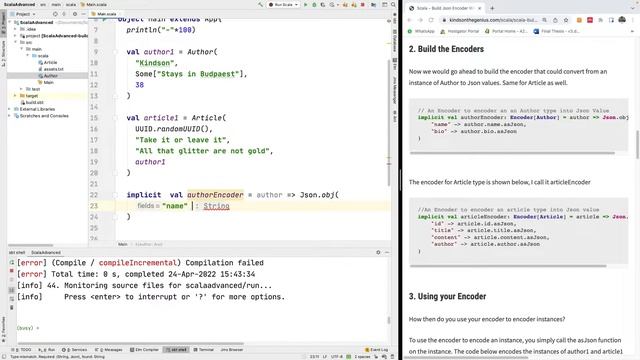640x360 pixels.
Task: Collapse the ScalaAdvanced project root
Action: 10,22
